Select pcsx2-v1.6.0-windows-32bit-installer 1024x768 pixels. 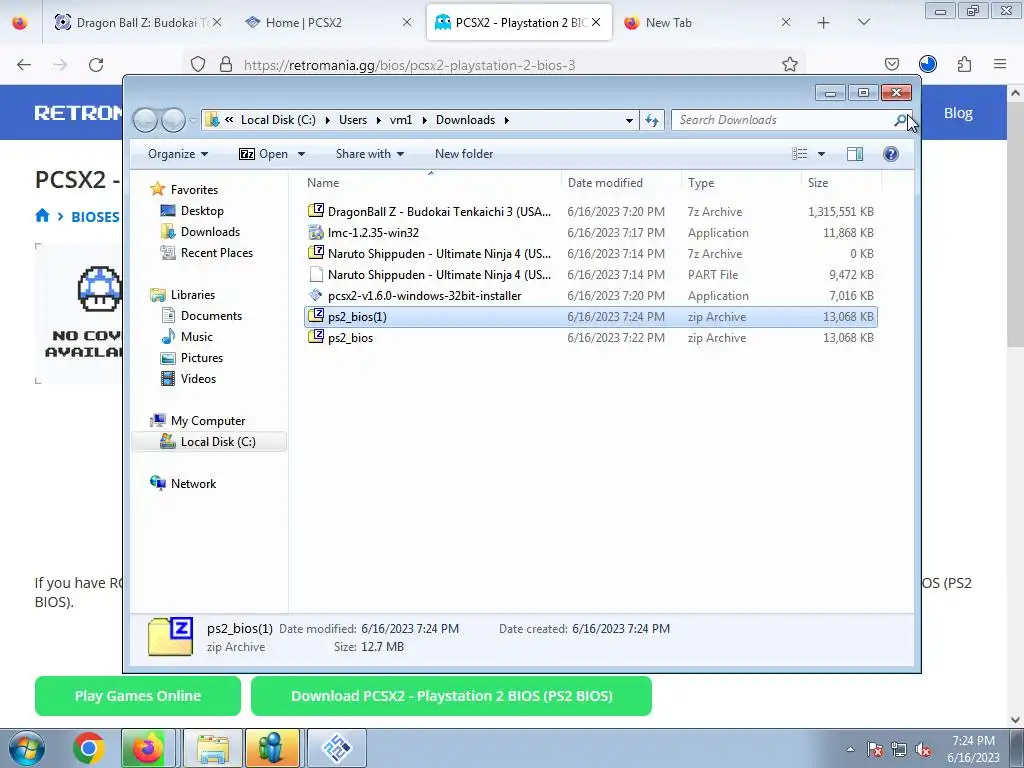590,296
